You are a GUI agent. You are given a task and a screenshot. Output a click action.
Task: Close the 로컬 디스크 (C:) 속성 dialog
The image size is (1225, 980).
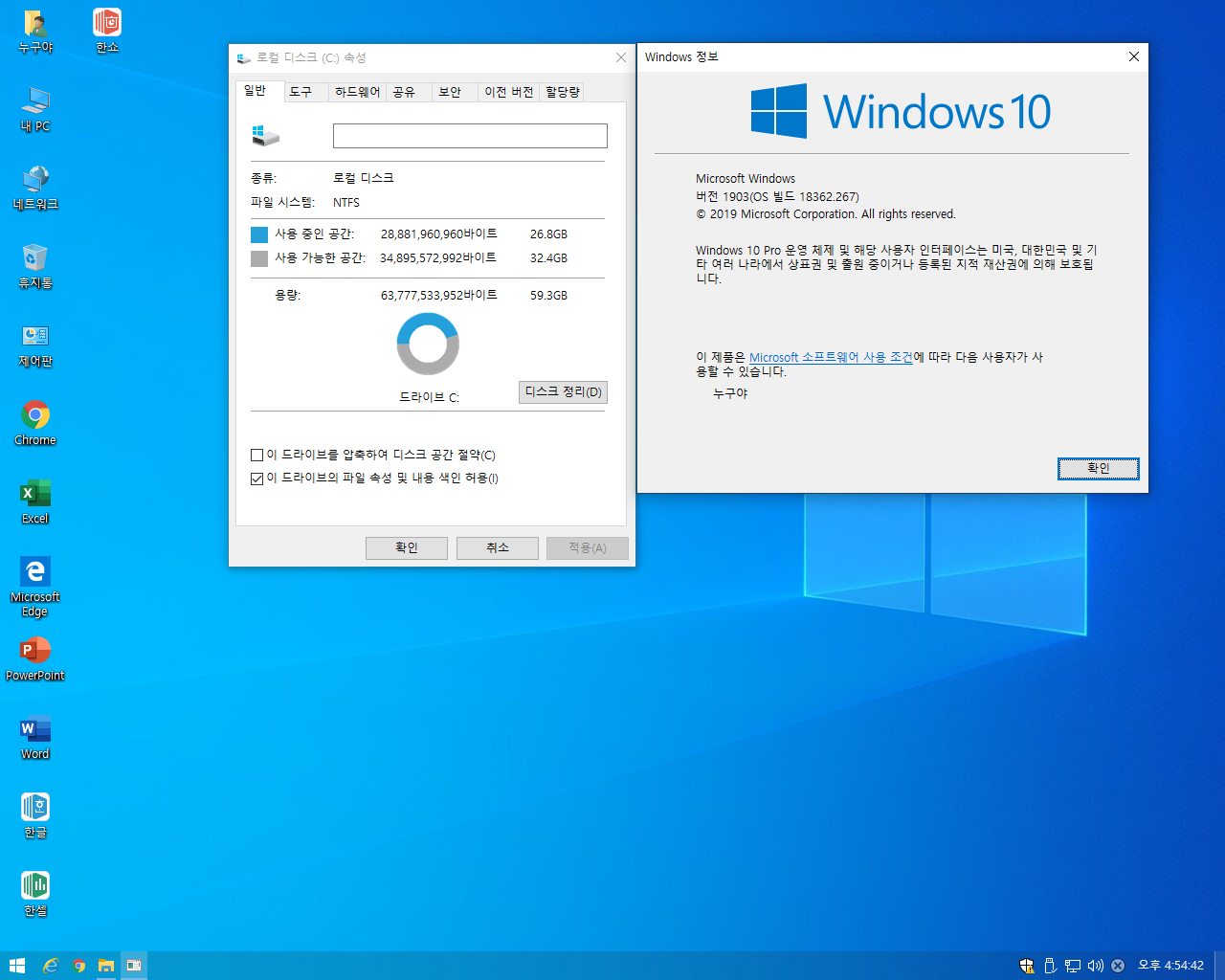point(621,57)
